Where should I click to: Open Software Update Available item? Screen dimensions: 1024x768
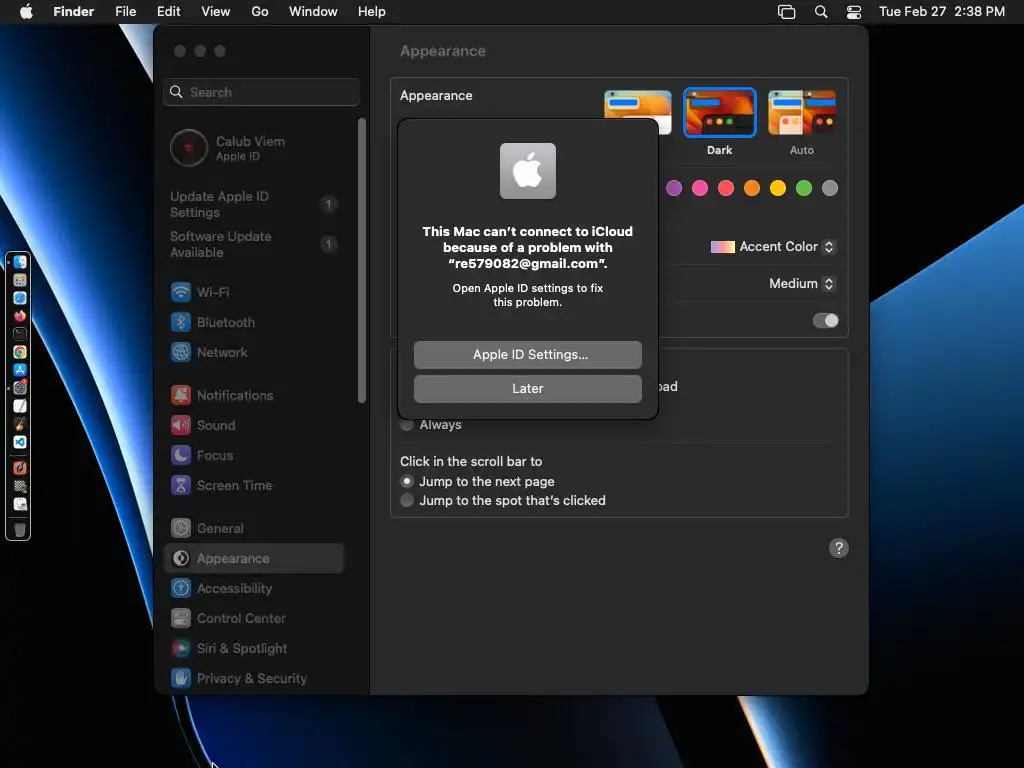click(253, 244)
